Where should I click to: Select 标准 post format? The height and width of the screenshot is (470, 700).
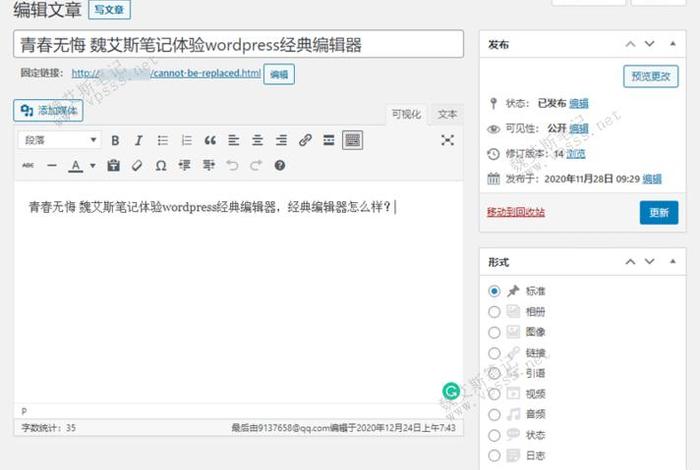coord(494,291)
